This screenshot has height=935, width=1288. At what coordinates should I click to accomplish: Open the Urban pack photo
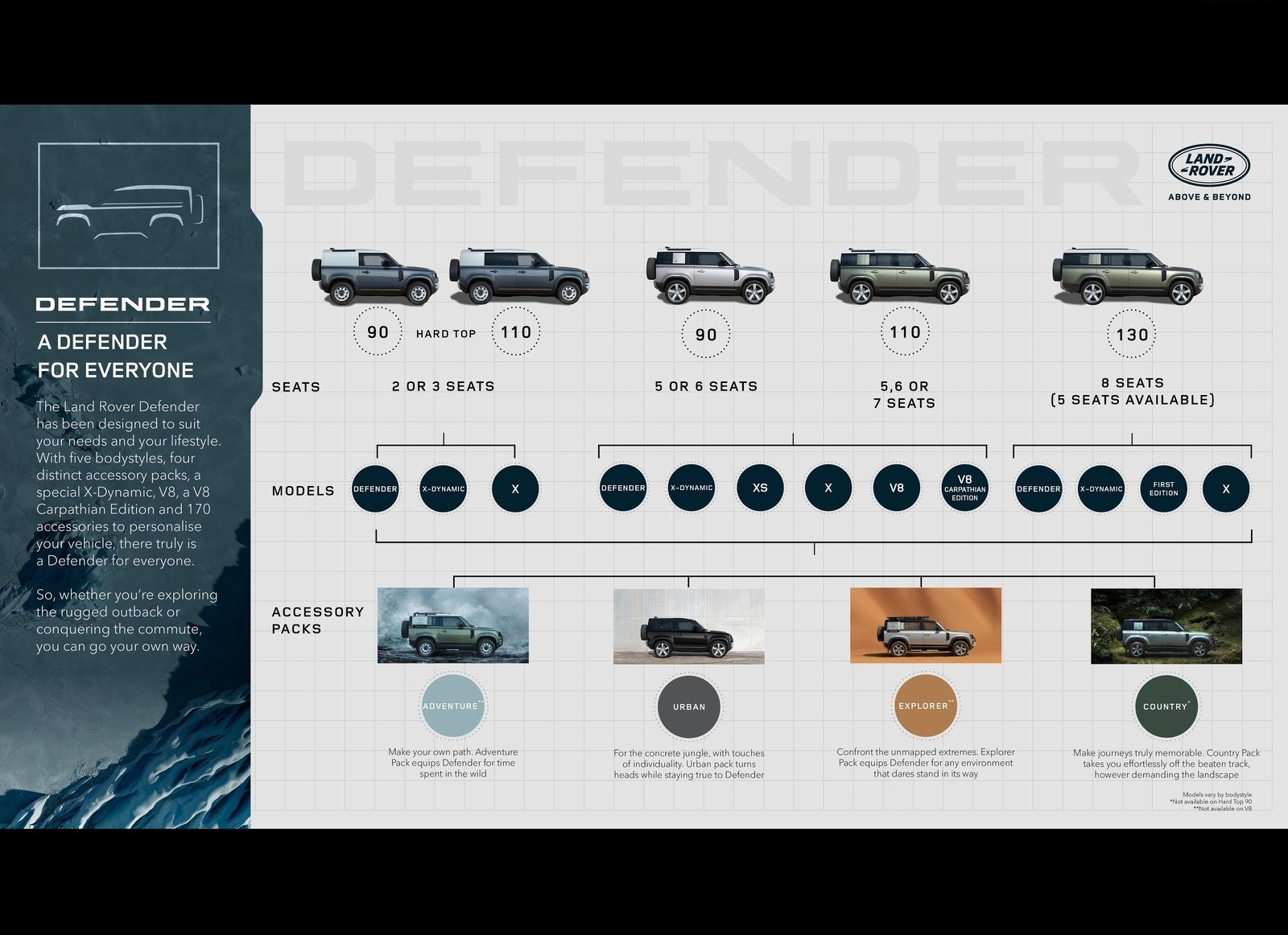(689, 626)
